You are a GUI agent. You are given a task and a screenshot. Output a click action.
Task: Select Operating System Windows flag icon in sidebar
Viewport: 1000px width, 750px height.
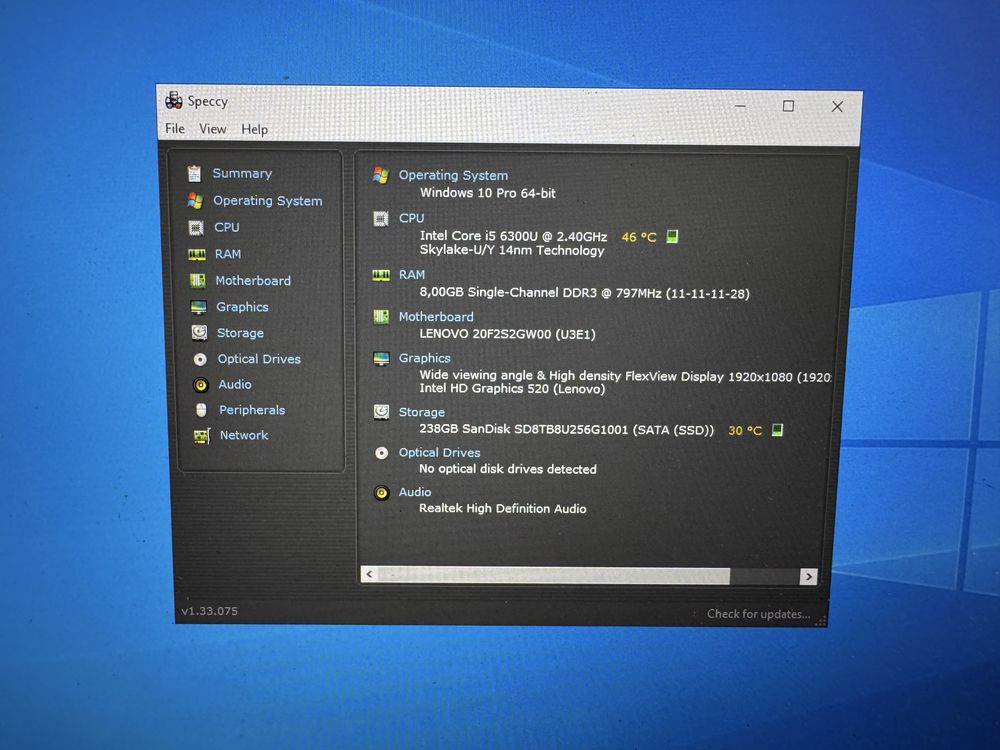click(195, 201)
